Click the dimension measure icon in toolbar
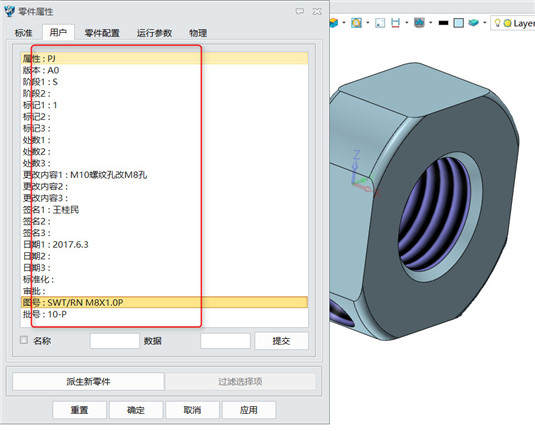Viewport: 535px width, 431px height. click(395, 23)
